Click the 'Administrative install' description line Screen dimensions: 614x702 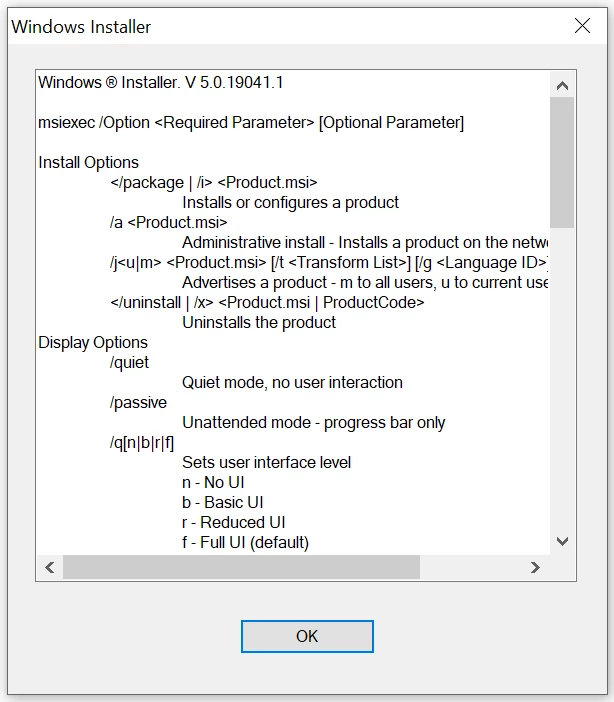[365, 242]
